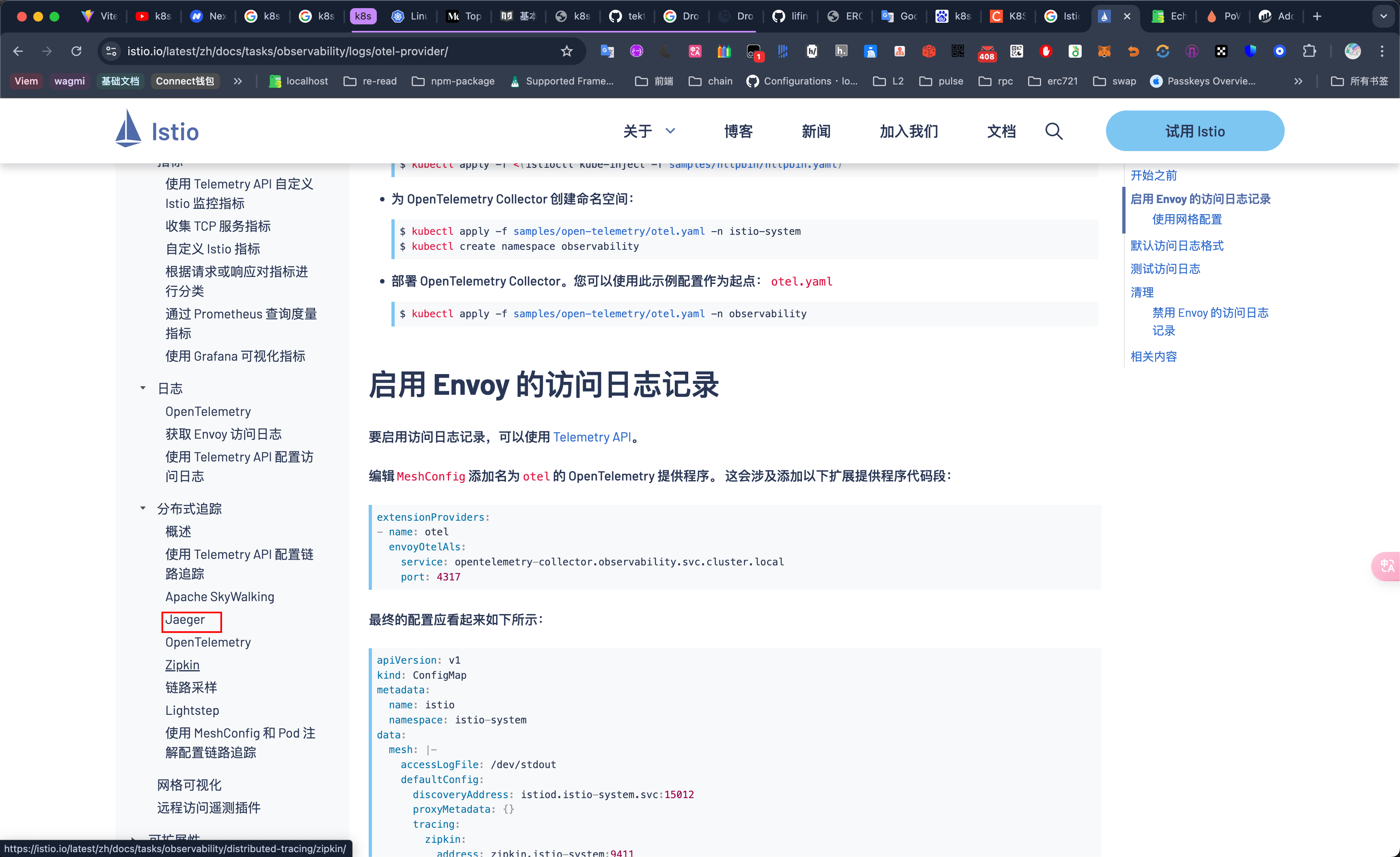Screen dimensions: 1400x857
Task: Switch to the Ech tab
Action: point(1169,16)
